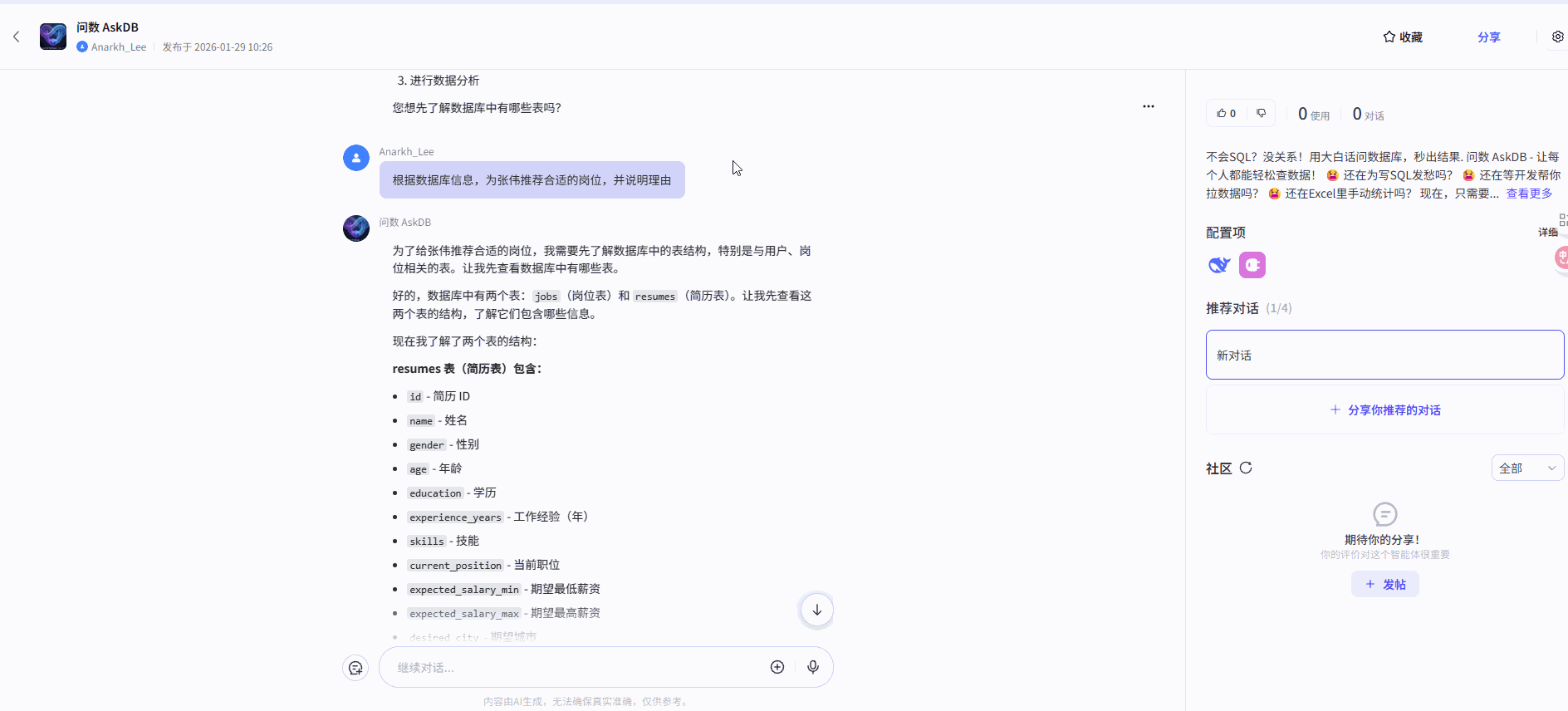Click the 推荐对话 heading
The image size is (1568, 711).
(x=1232, y=308)
